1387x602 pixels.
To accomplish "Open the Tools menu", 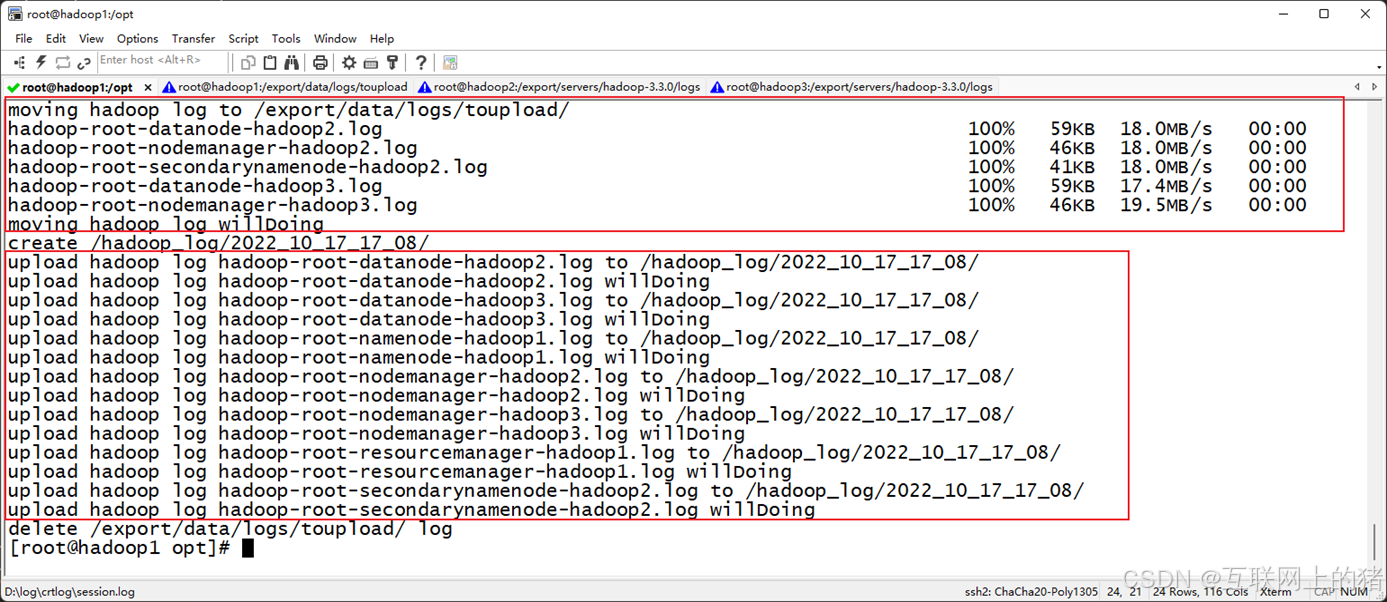I will tap(286, 38).
